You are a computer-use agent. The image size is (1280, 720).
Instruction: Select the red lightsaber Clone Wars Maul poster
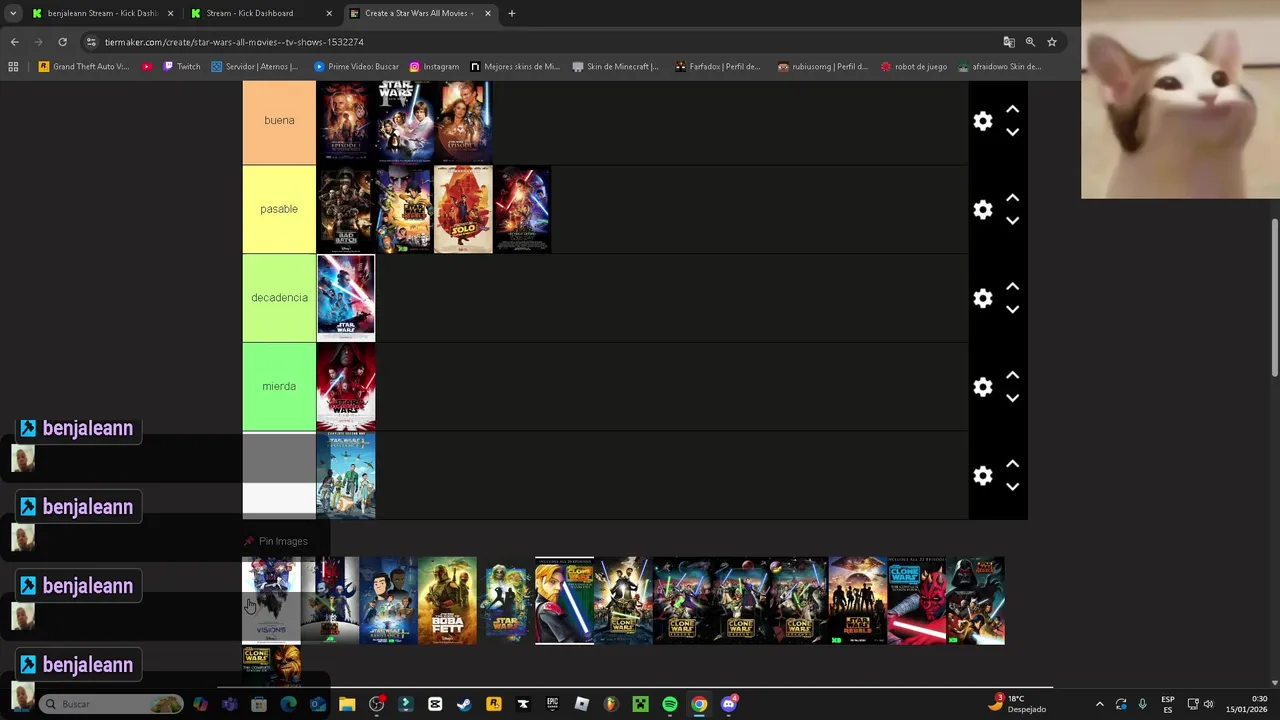coord(916,601)
